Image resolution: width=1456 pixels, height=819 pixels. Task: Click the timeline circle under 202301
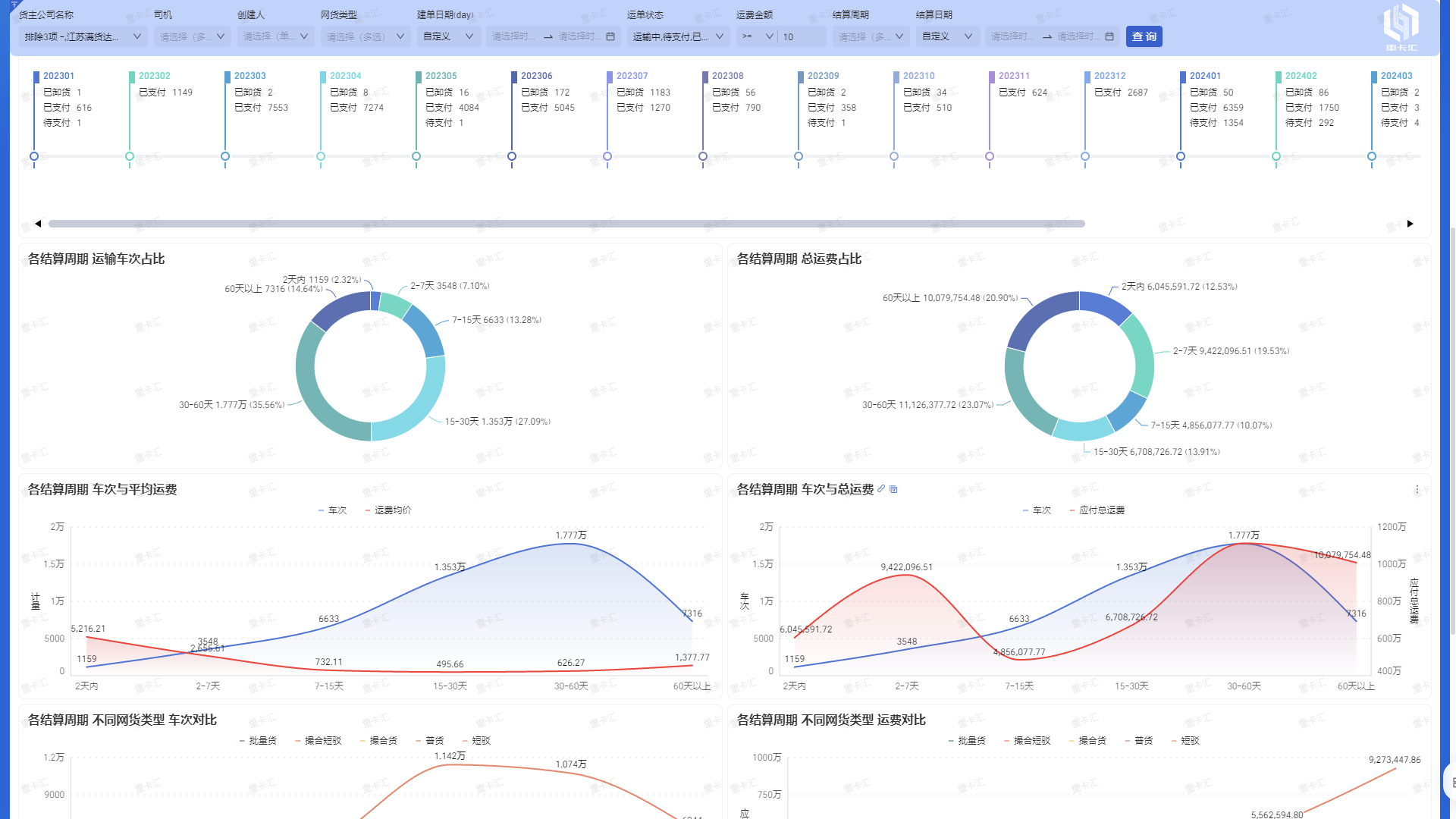34,156
